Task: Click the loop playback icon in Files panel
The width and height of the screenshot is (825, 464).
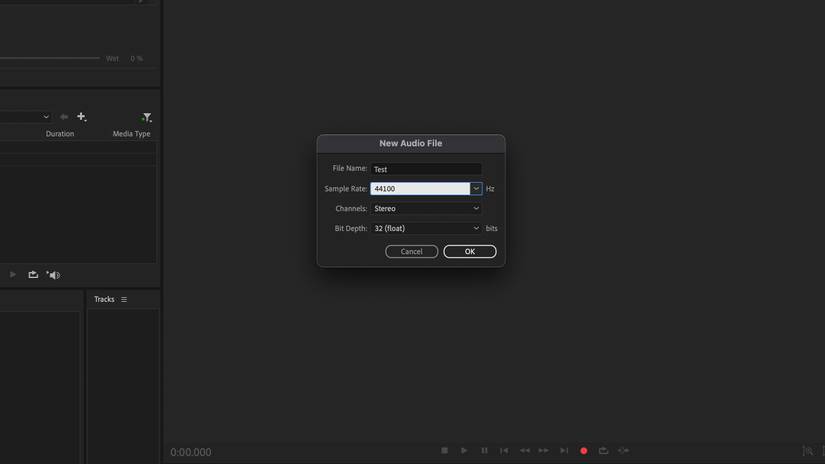Action: [33, 275]
